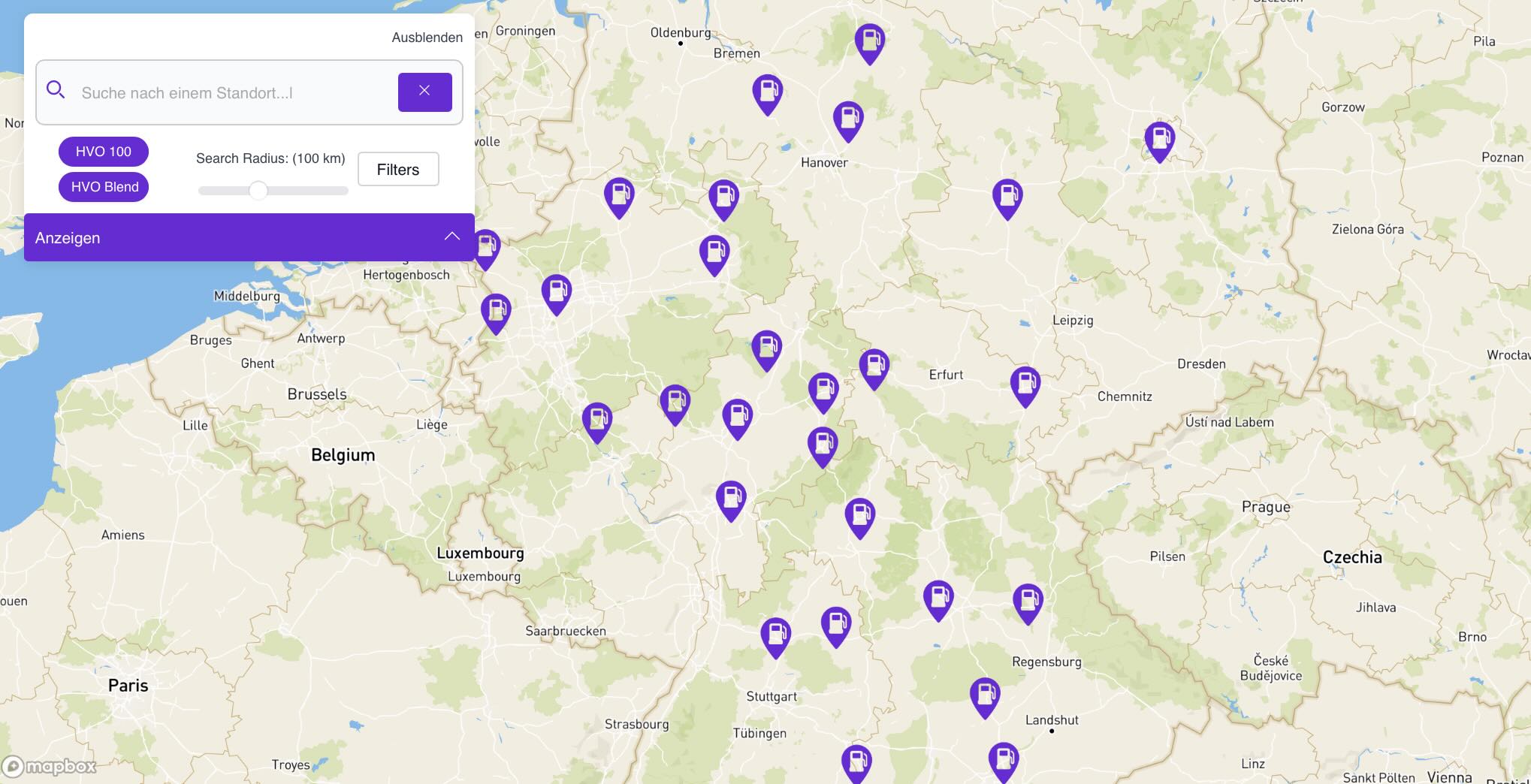
Task: Click the magnifying glass search icon
Action: click(x=56, y=89)
